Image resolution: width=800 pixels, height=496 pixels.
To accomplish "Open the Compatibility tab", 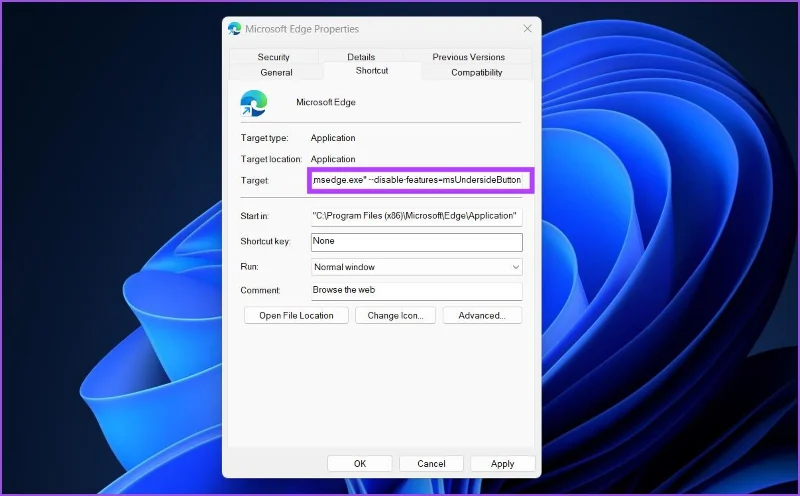I will pos(477,72).
